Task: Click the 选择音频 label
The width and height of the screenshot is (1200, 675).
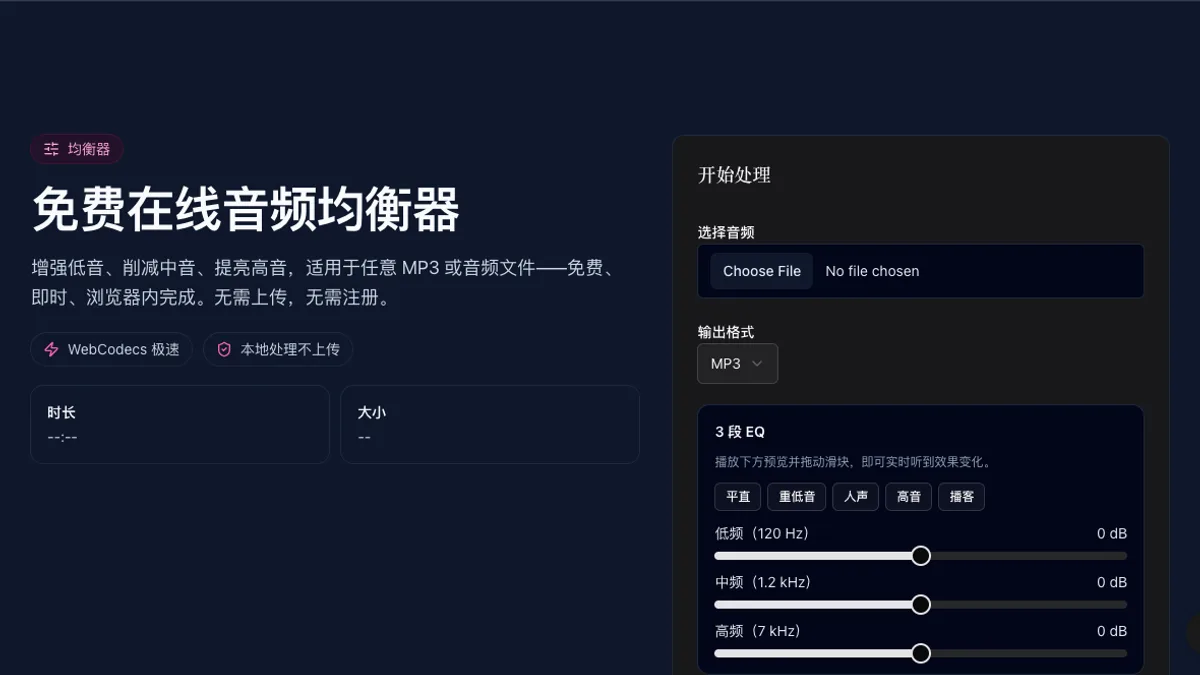Action: [726, 232]
